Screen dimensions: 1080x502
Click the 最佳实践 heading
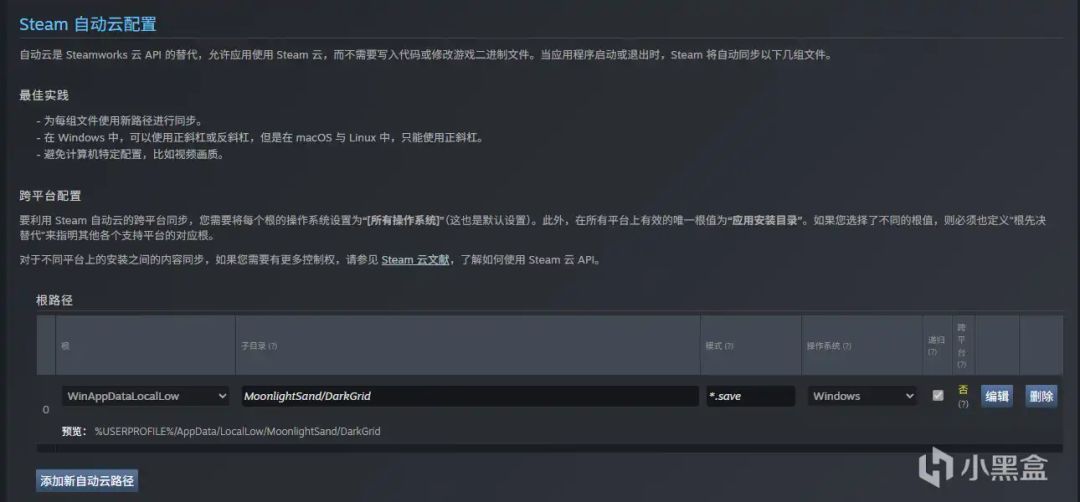pos(44,95)
